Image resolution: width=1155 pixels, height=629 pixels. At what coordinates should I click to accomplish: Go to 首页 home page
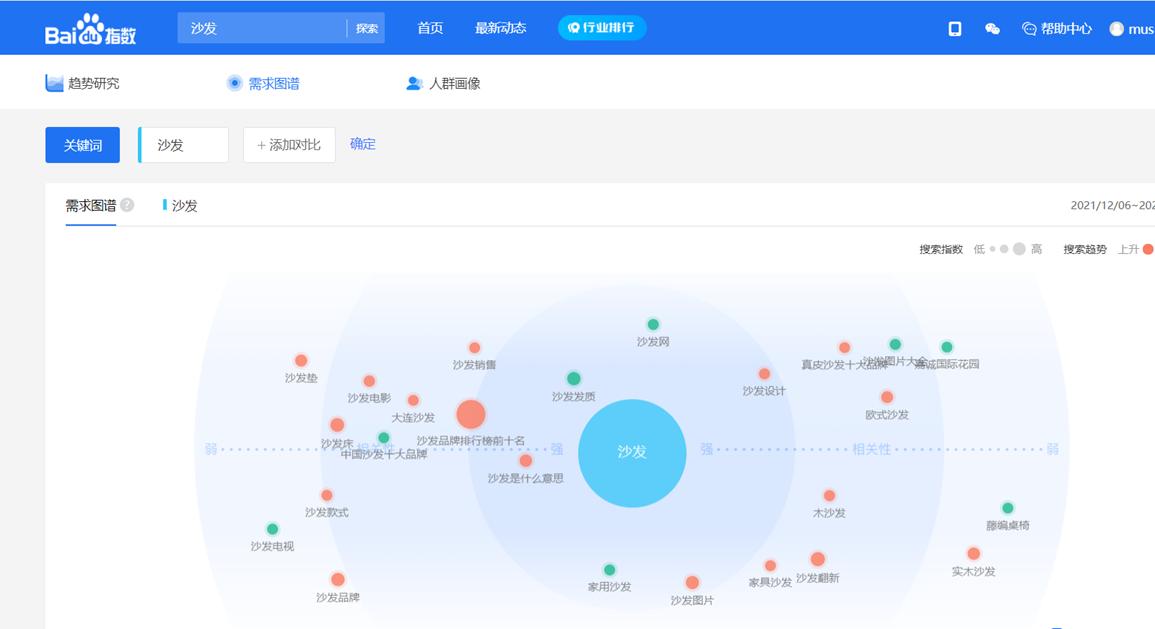(430, 28)
